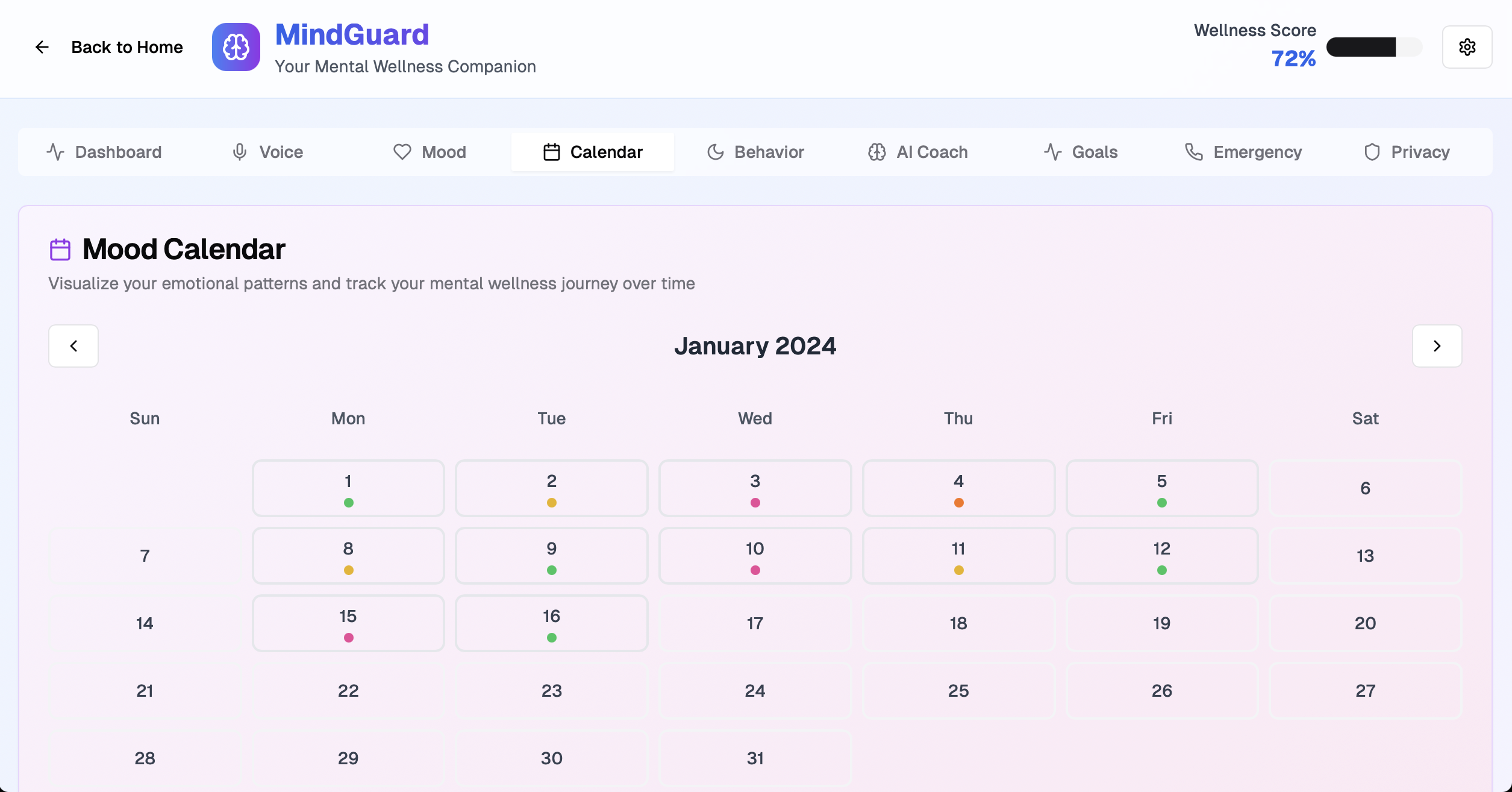This screenshot has width=1512, height=792.
Task: Switch to the Dashboard tab
Action: (104, 152)
